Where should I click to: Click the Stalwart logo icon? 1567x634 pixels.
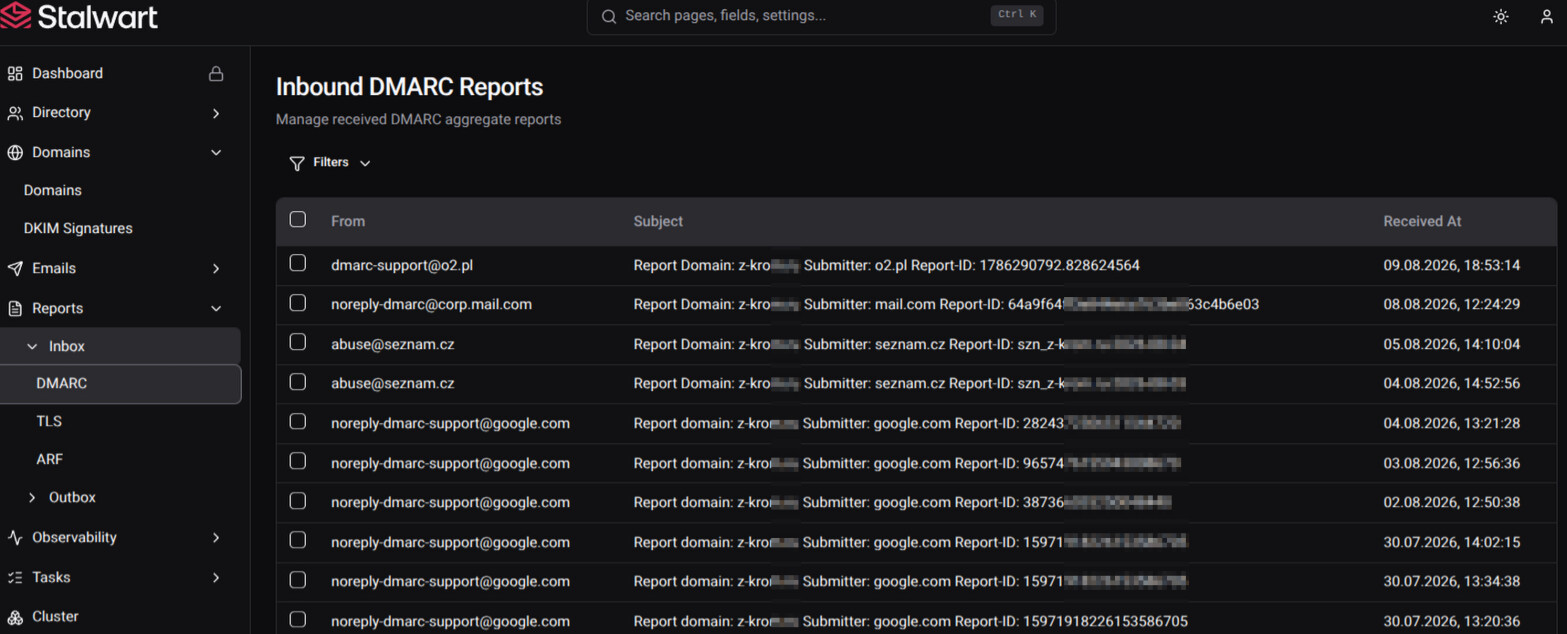click(15, 17)
